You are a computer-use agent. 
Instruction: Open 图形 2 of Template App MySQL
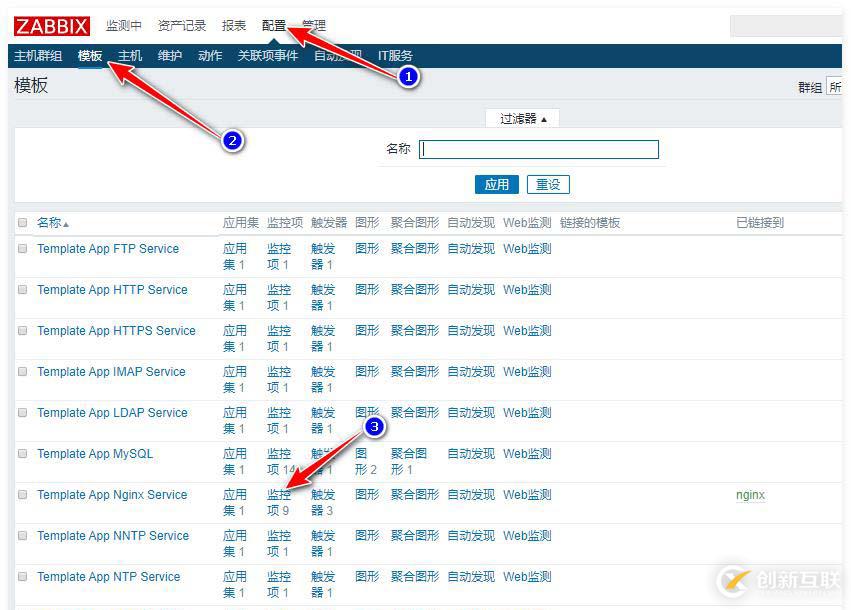366,461
